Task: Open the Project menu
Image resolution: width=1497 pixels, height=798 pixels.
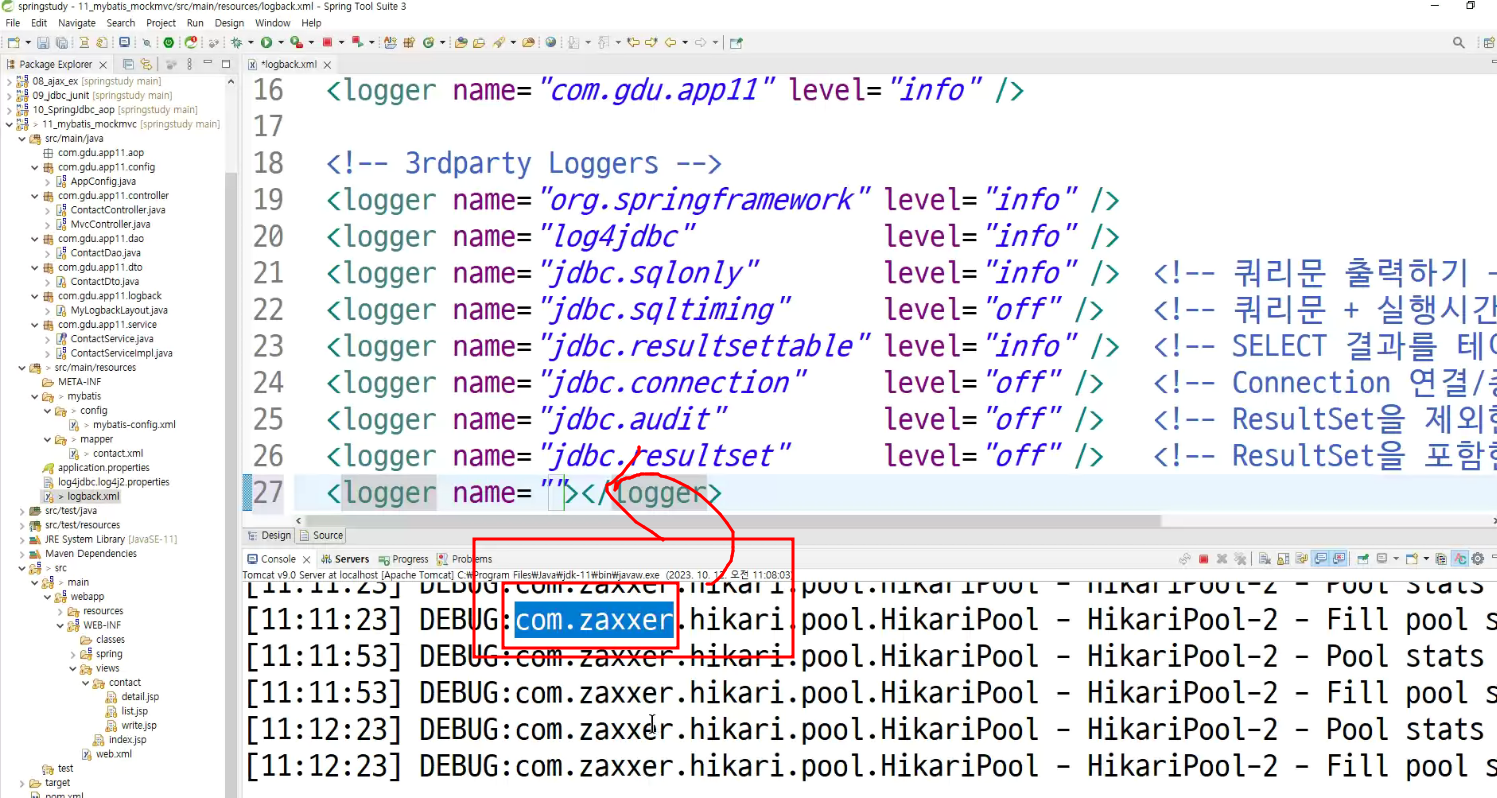Action: [161, 22]
